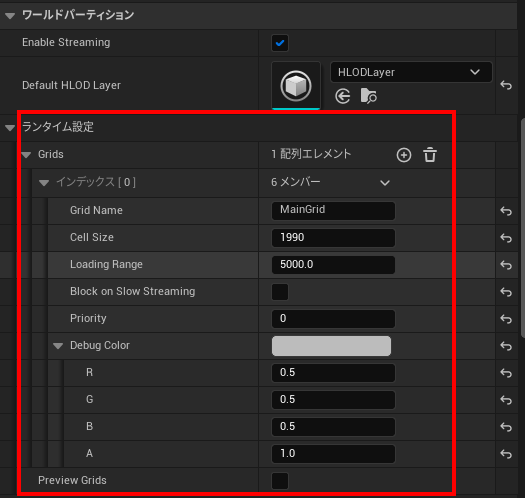525x498 pixels.
Task: Reset Grid Name to default
Action: click(506, 211)
